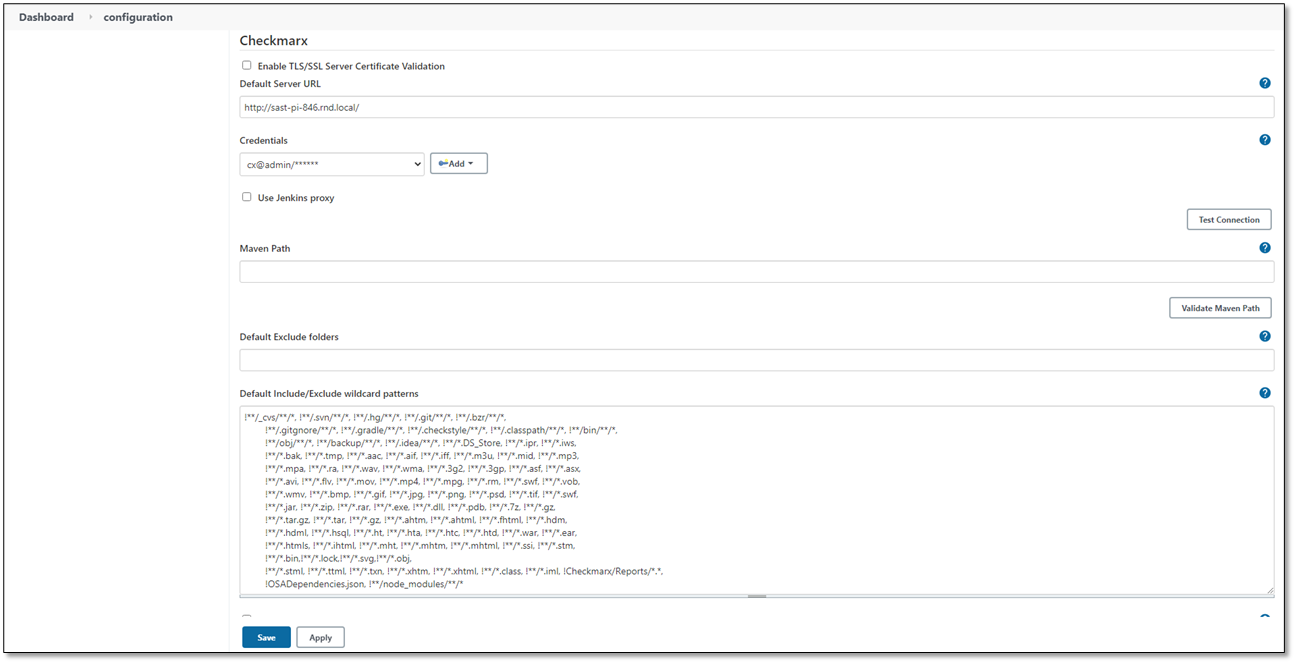
Task: Open help for Maven Path
Action: (1265, 248)
